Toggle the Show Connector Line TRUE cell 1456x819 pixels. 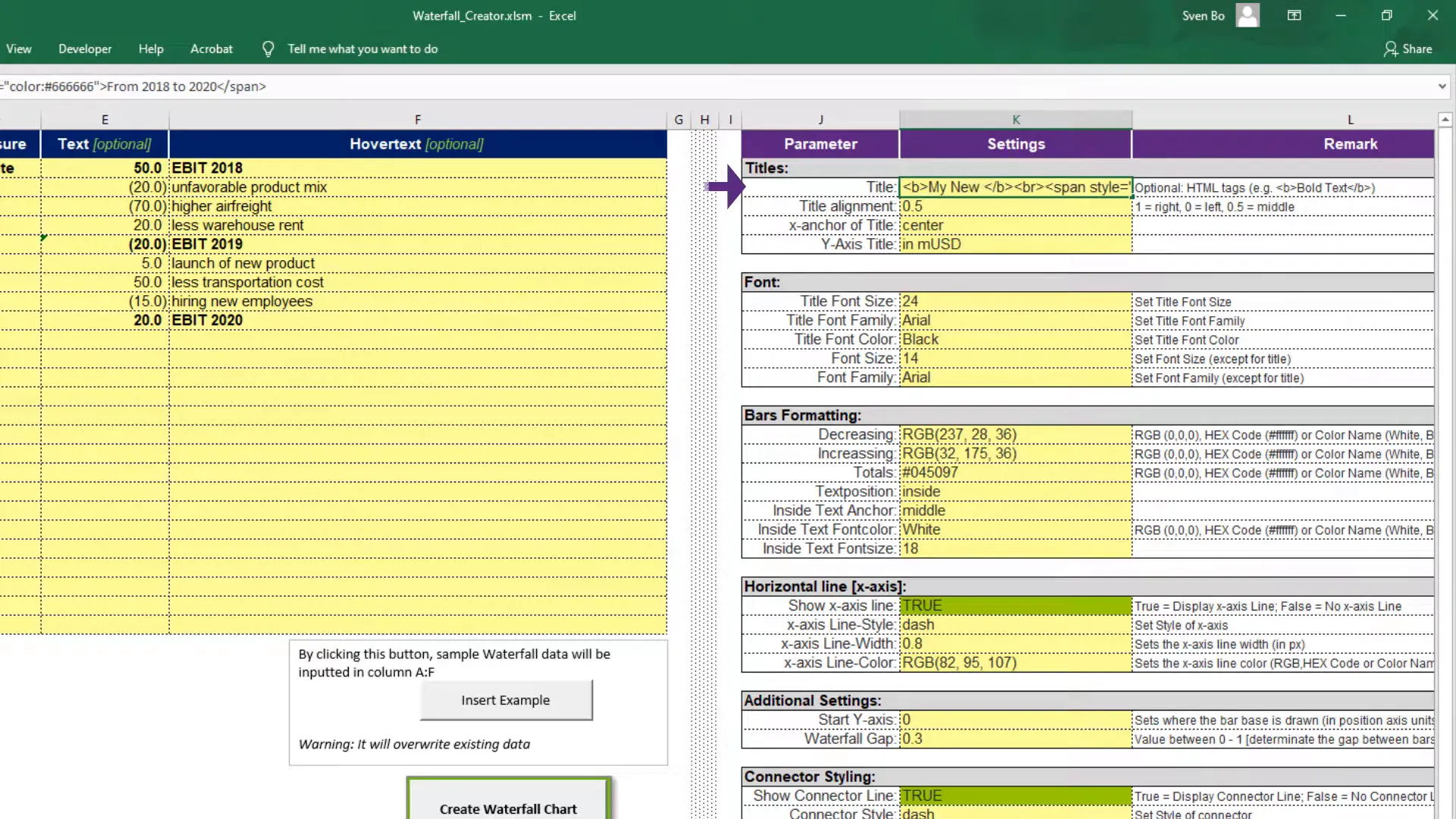pos(1015,795)
